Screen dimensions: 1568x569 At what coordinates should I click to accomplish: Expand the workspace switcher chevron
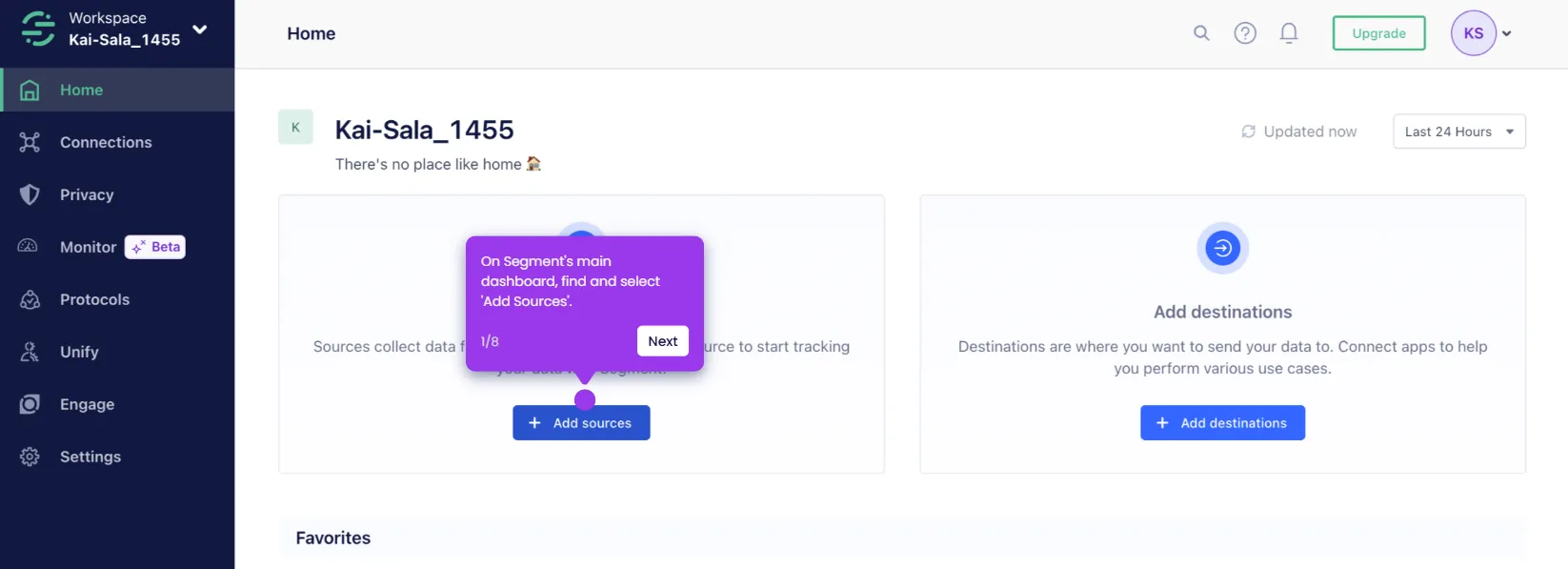click(x=200, y=30)
